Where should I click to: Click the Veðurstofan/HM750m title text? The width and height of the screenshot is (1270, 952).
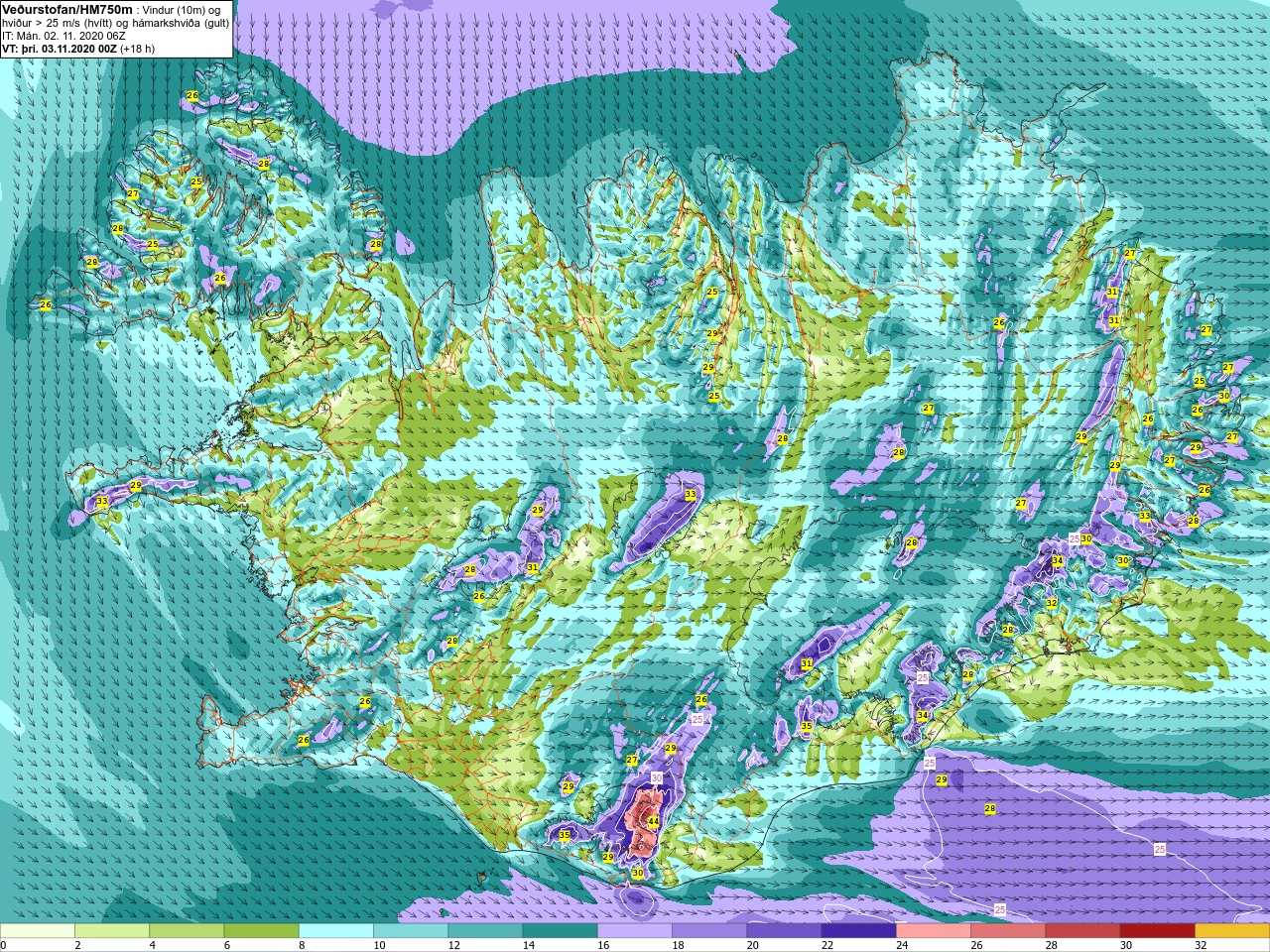(67, 9)
